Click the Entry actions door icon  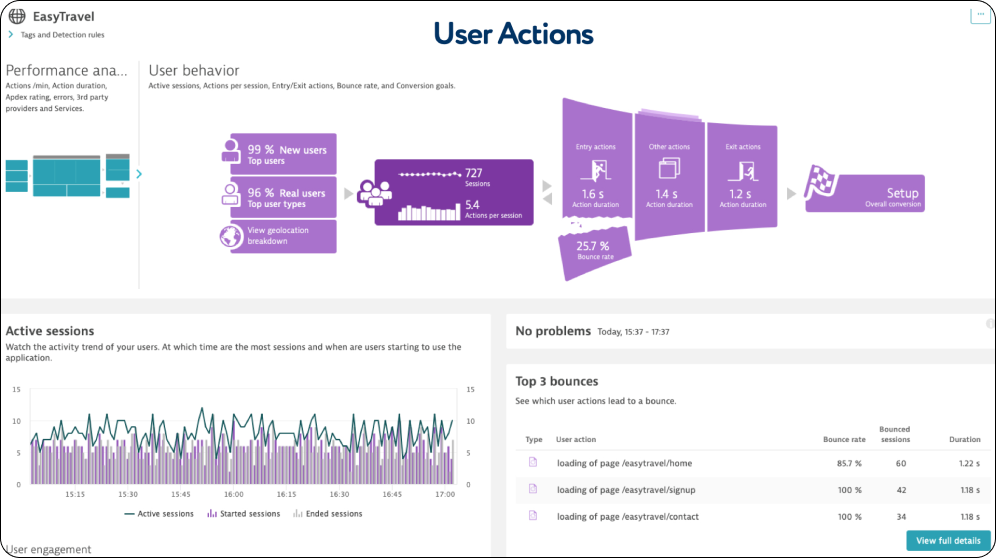coord(596,168)
